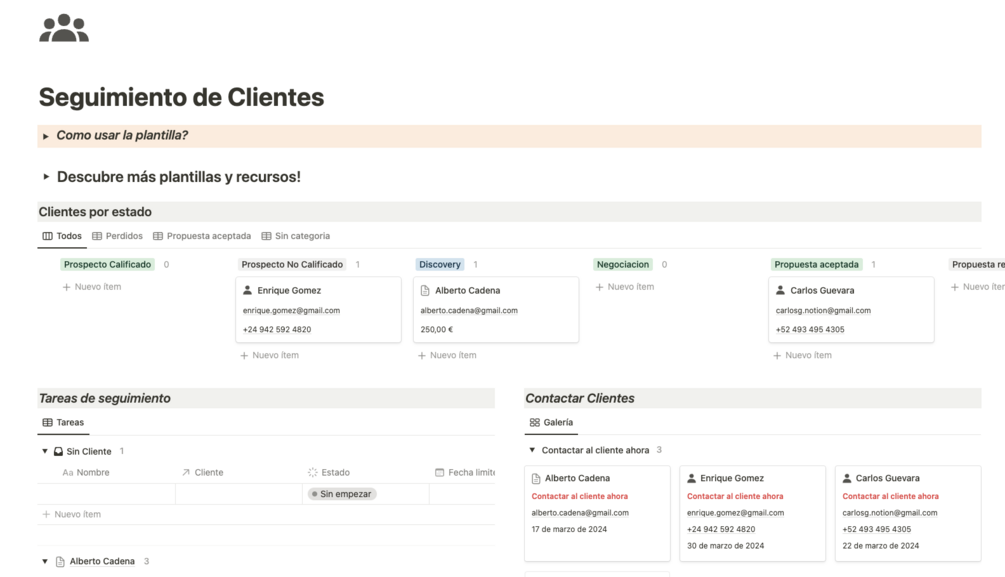
Task: Open Carlos Guevara card in board
Action: tap(851, 310)
